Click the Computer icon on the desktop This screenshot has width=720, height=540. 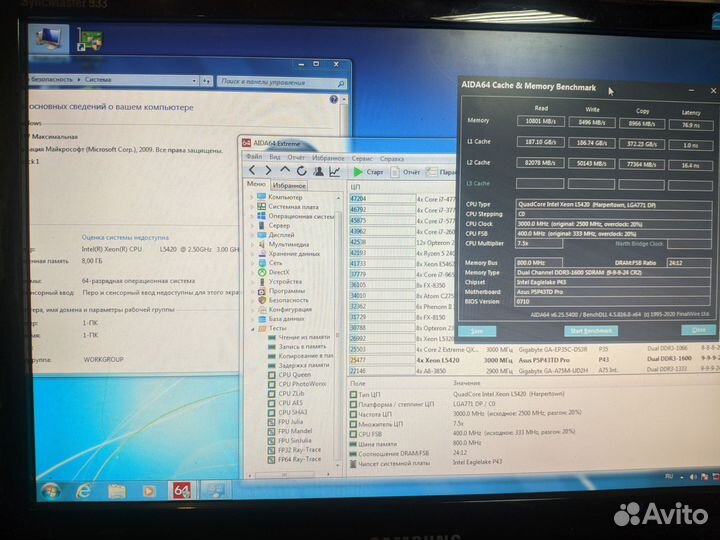49,39
